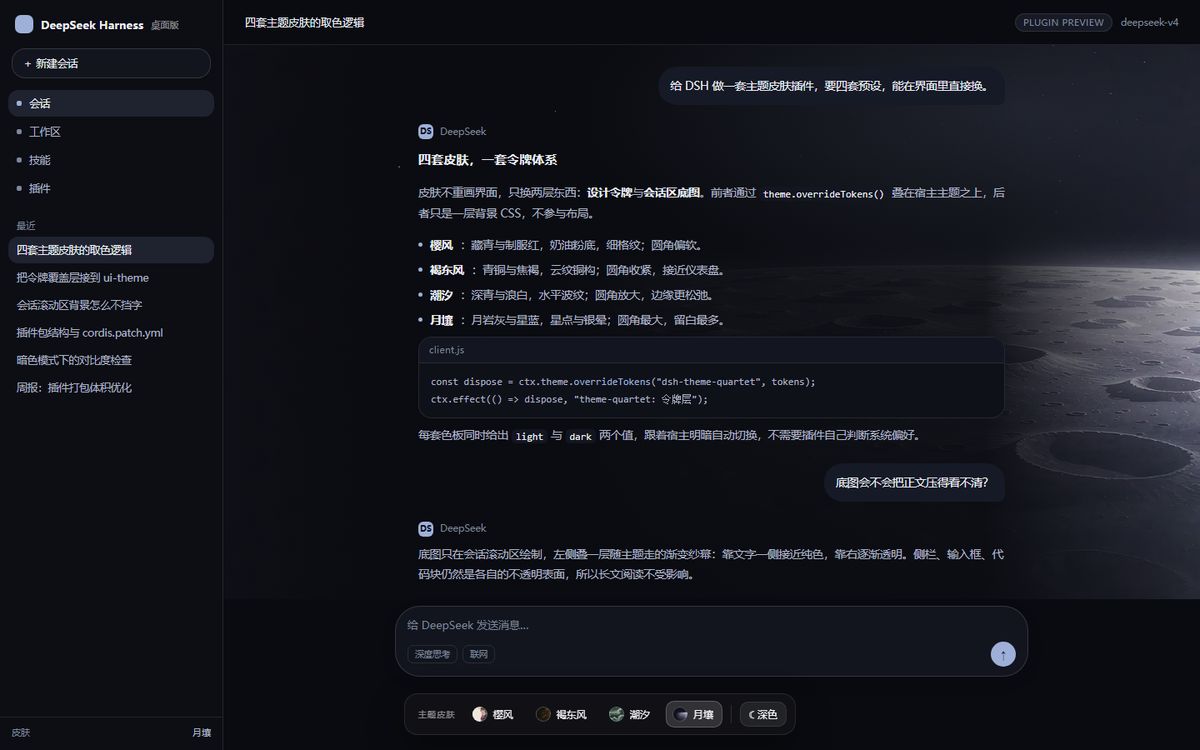The height and width of the screenshot is (750, 1200).
Task: Click the deepseek-v4 model label
Action: tap(1150, 22)
